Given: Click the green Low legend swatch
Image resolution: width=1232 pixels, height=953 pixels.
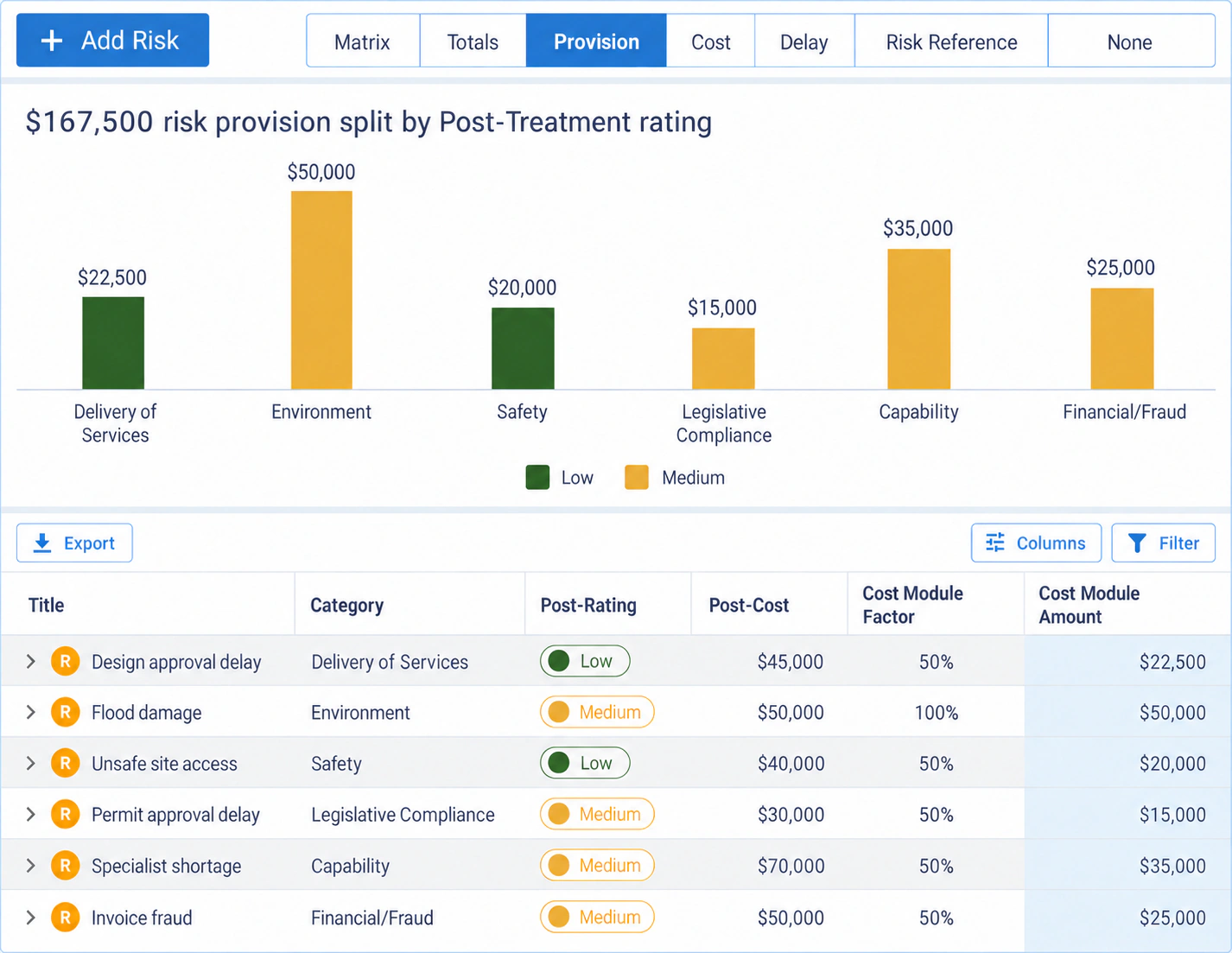Looking at the screenshot, I should (537, 478).
